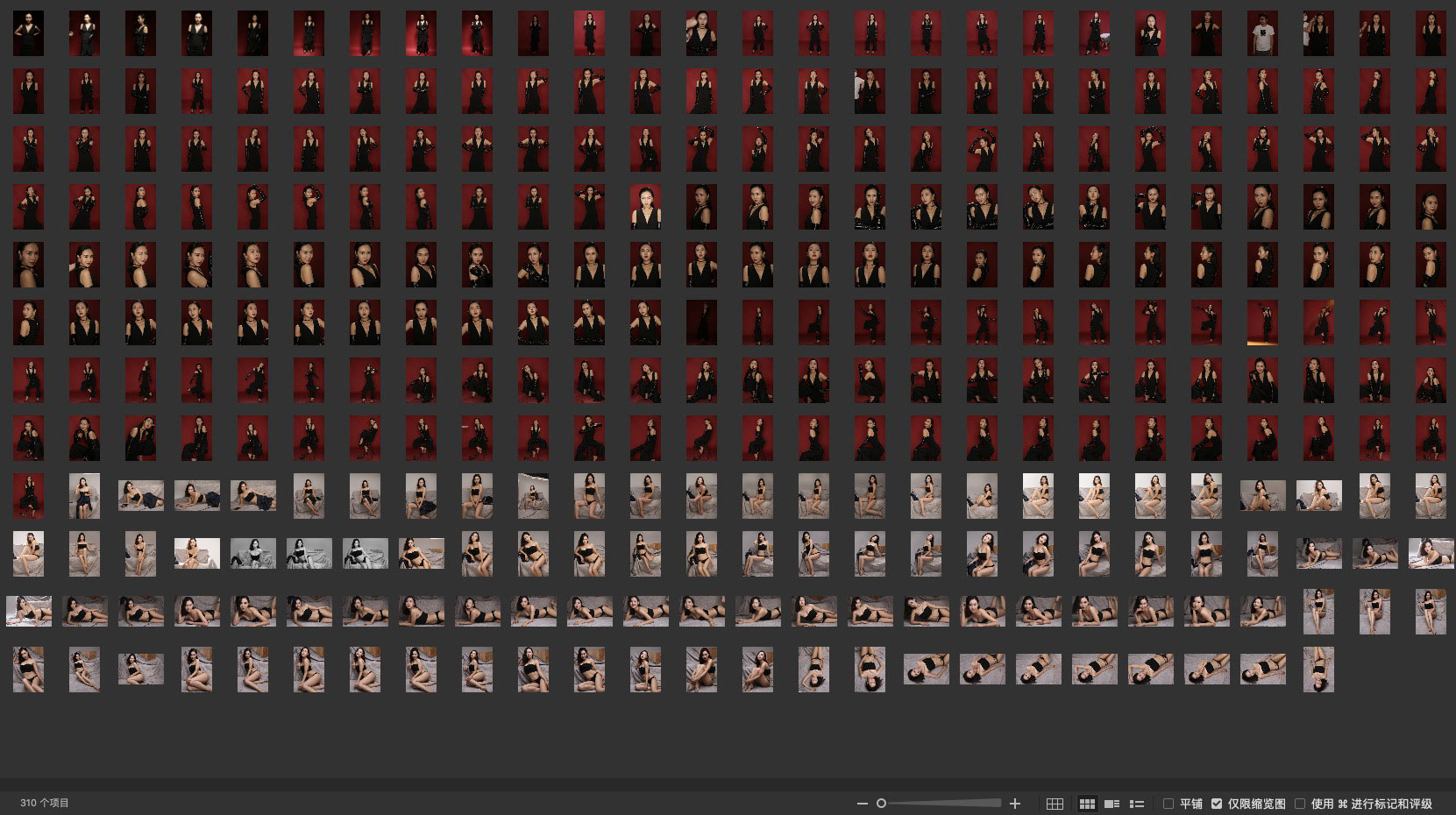This screenshot has height=815, width=1456.
Task: Choose the first landscape-oriented sofa thumbnail
Action: point(141,495)
